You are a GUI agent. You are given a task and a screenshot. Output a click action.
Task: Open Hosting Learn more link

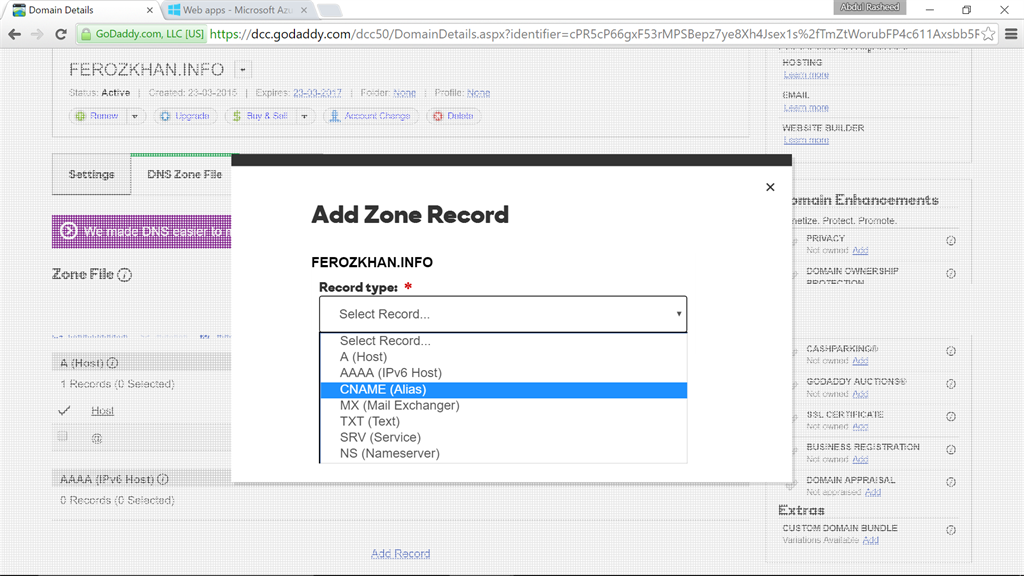(x=806, y=75)
